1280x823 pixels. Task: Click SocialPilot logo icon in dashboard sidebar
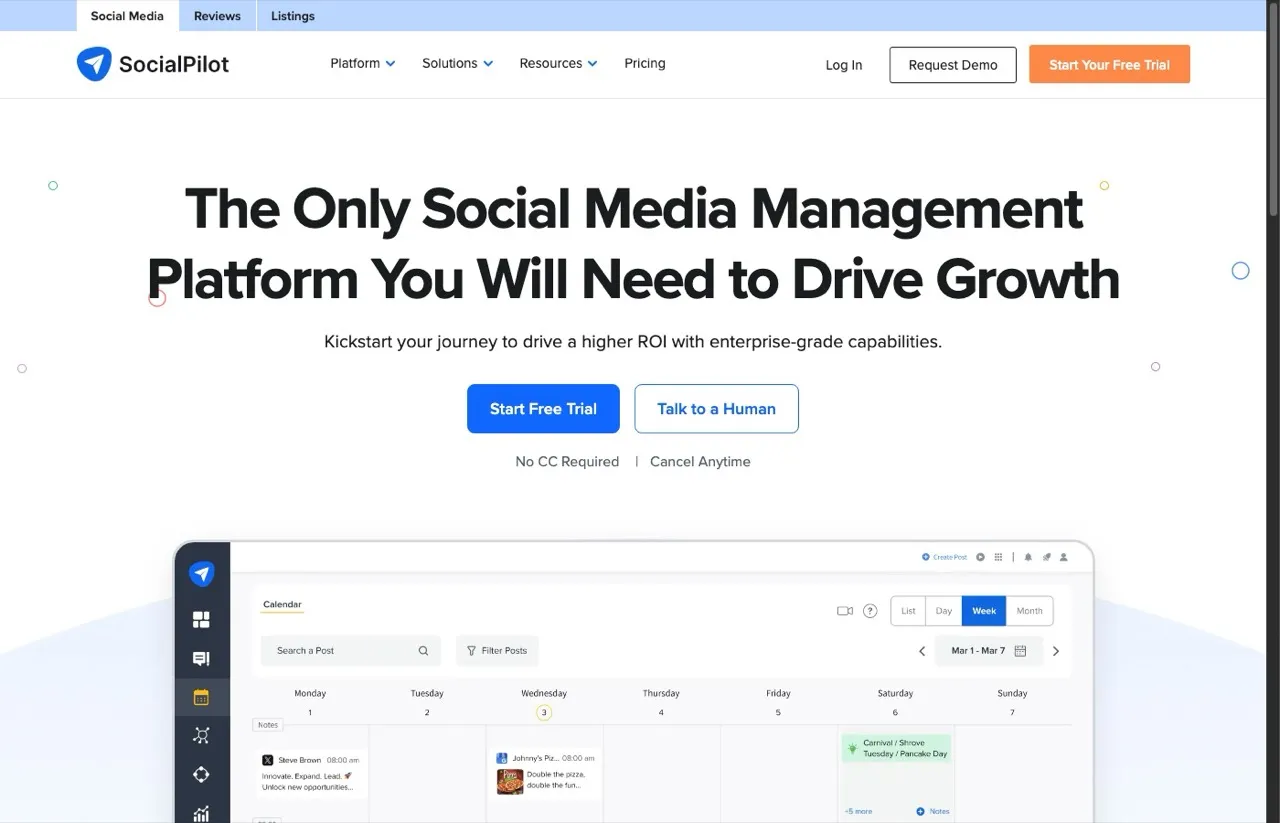click(202, 574)
